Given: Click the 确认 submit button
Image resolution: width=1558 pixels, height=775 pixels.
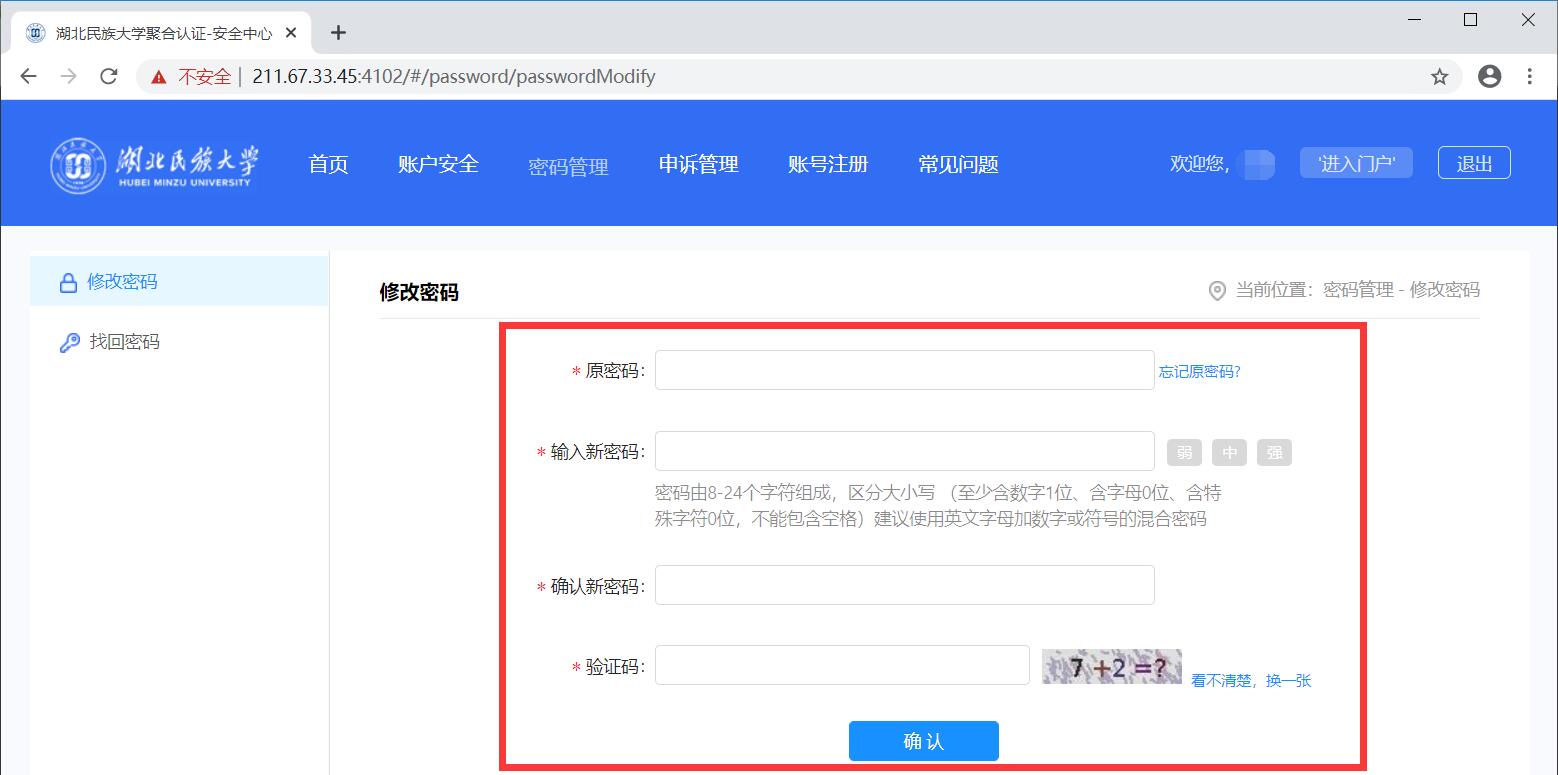Looking at the screenshot, I should [923, 741].
